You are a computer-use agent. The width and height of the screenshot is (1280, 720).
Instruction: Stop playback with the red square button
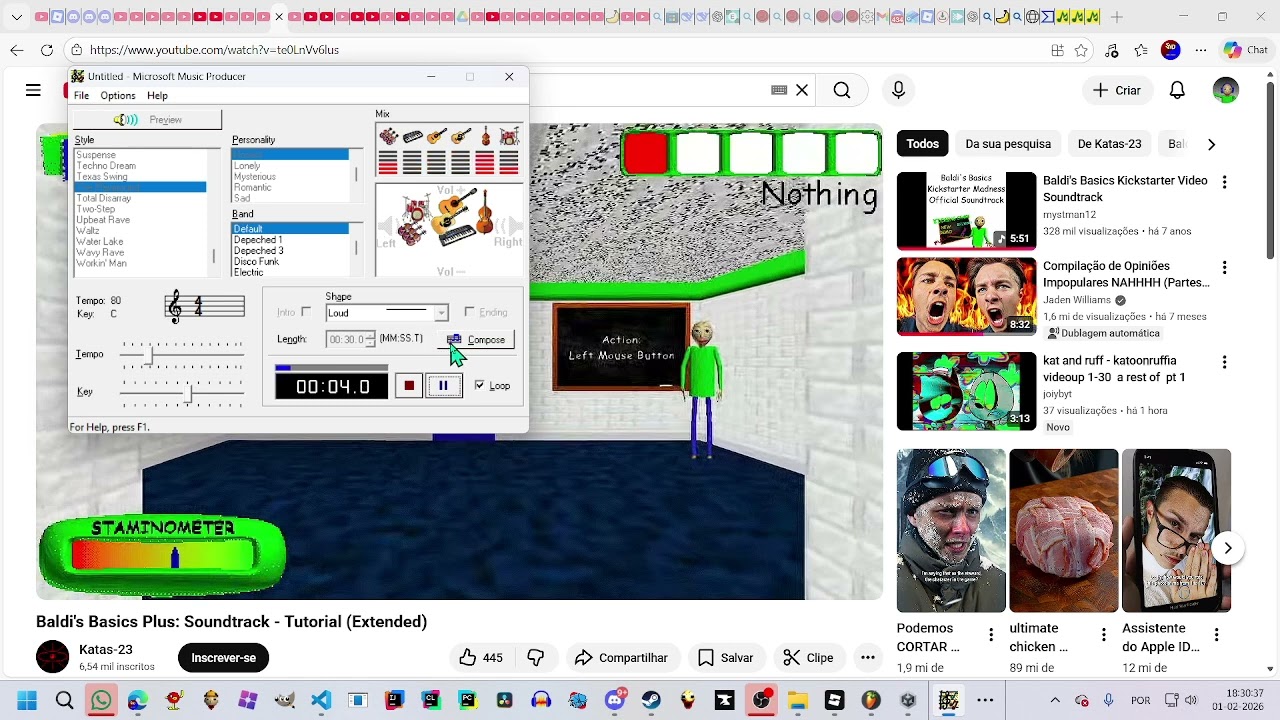click(408, 386)
